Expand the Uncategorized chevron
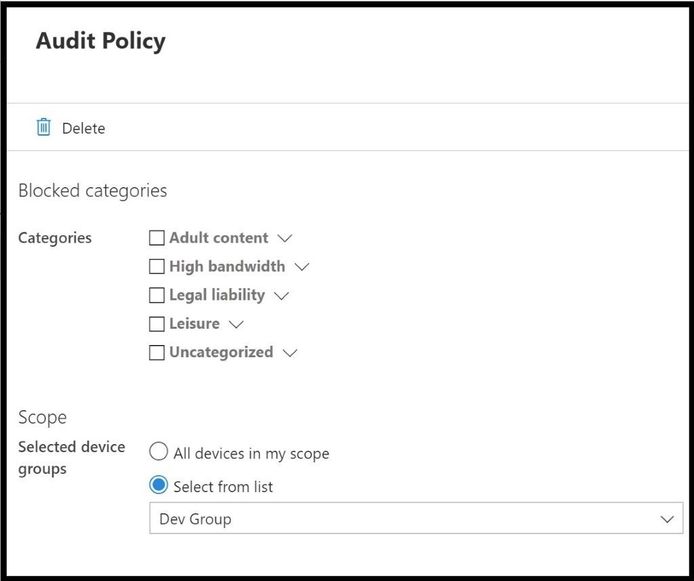This screenshot has width=694, height=581. click(290, 354)
